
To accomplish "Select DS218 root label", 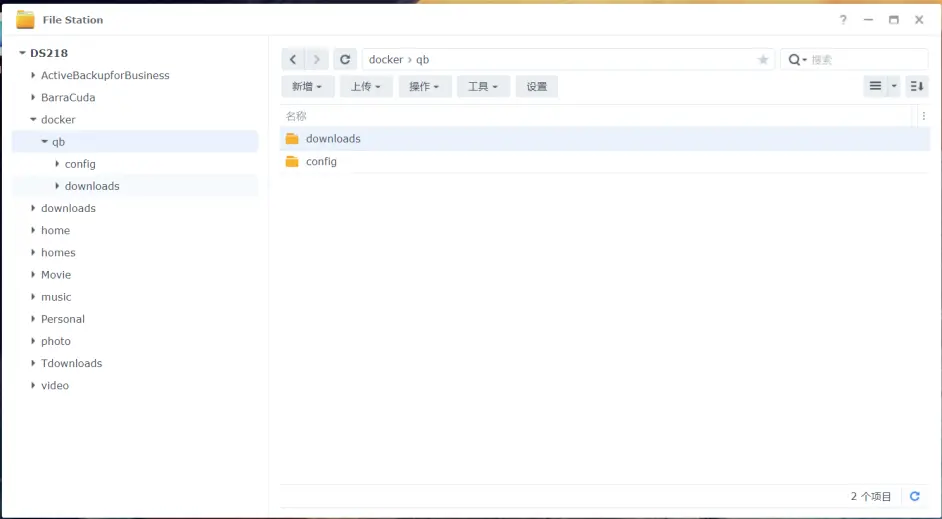I will pyautogui.click(x=49, y=53).
